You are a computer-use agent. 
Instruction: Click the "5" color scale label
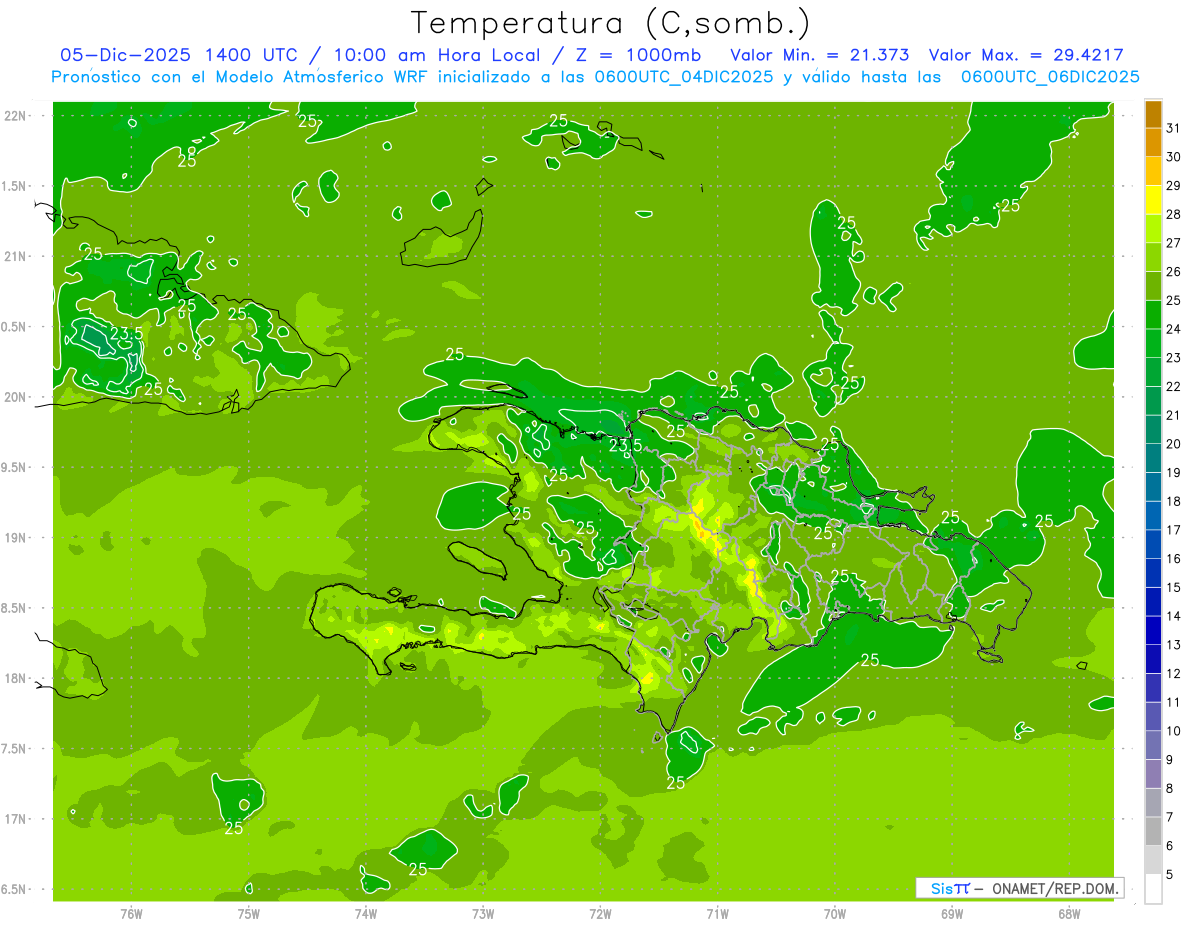(x=1170, y=875)
